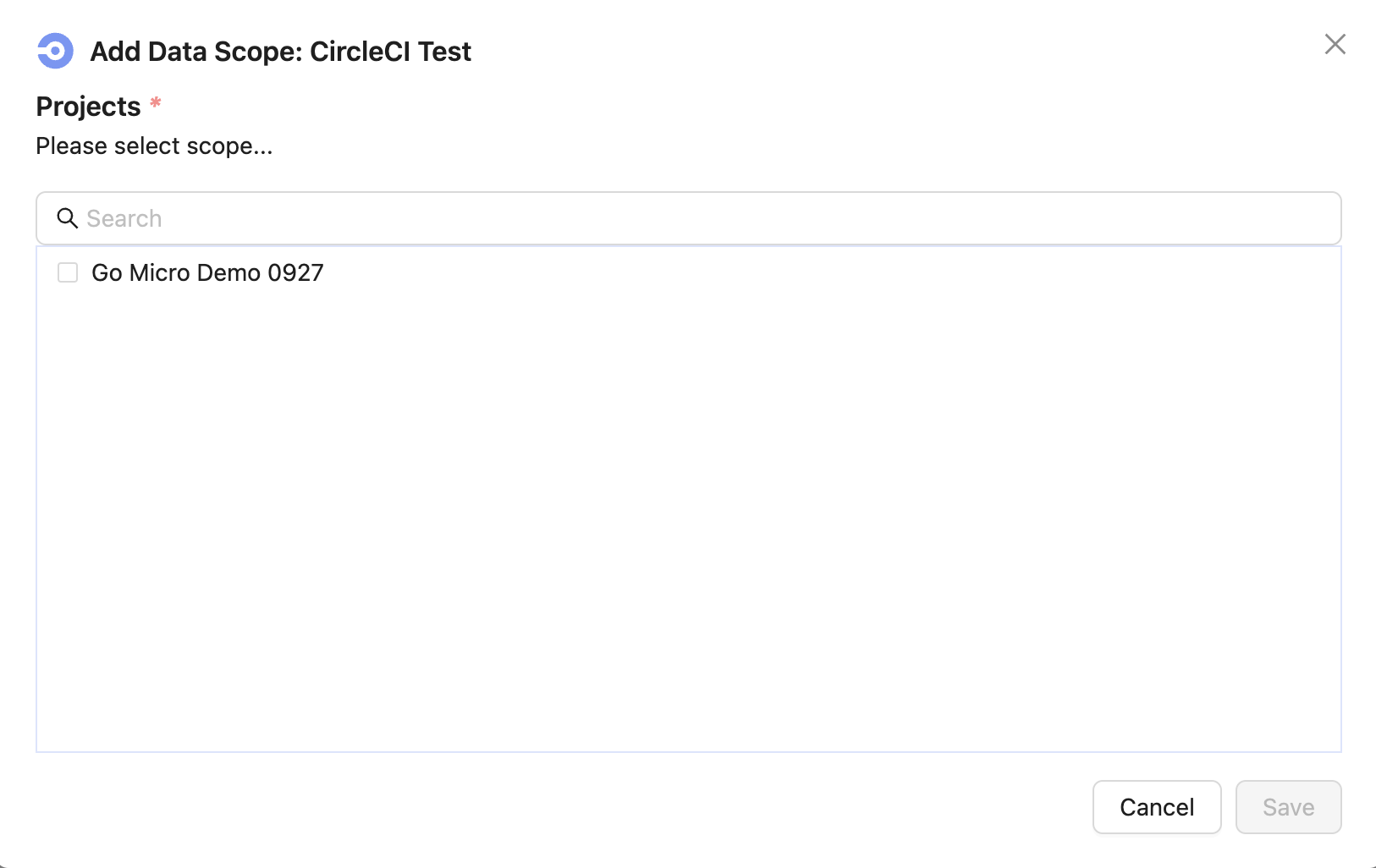Click the Projects heading
The image size is (1376, 868).
point(88,107)
